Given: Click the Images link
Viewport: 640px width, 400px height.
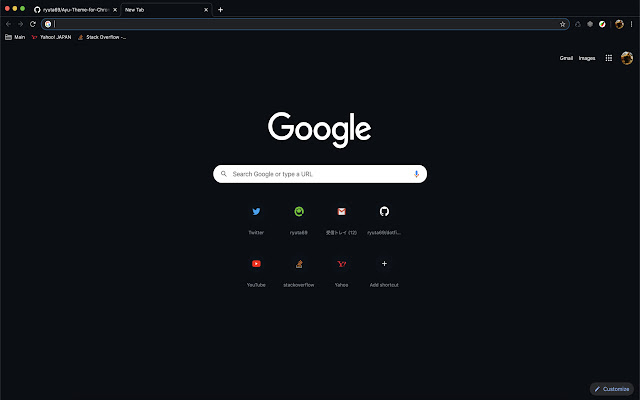Looking at the screenshot, I should [587, 58].
